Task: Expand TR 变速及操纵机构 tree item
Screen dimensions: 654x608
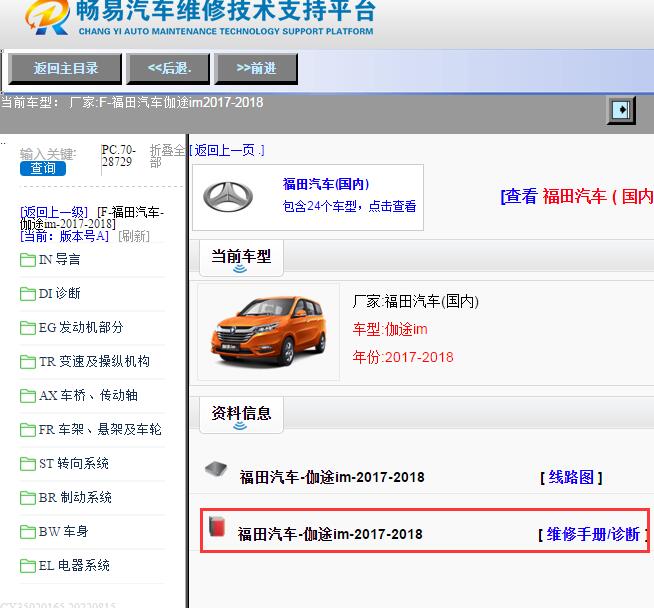Action: click(x=94, y=361)
